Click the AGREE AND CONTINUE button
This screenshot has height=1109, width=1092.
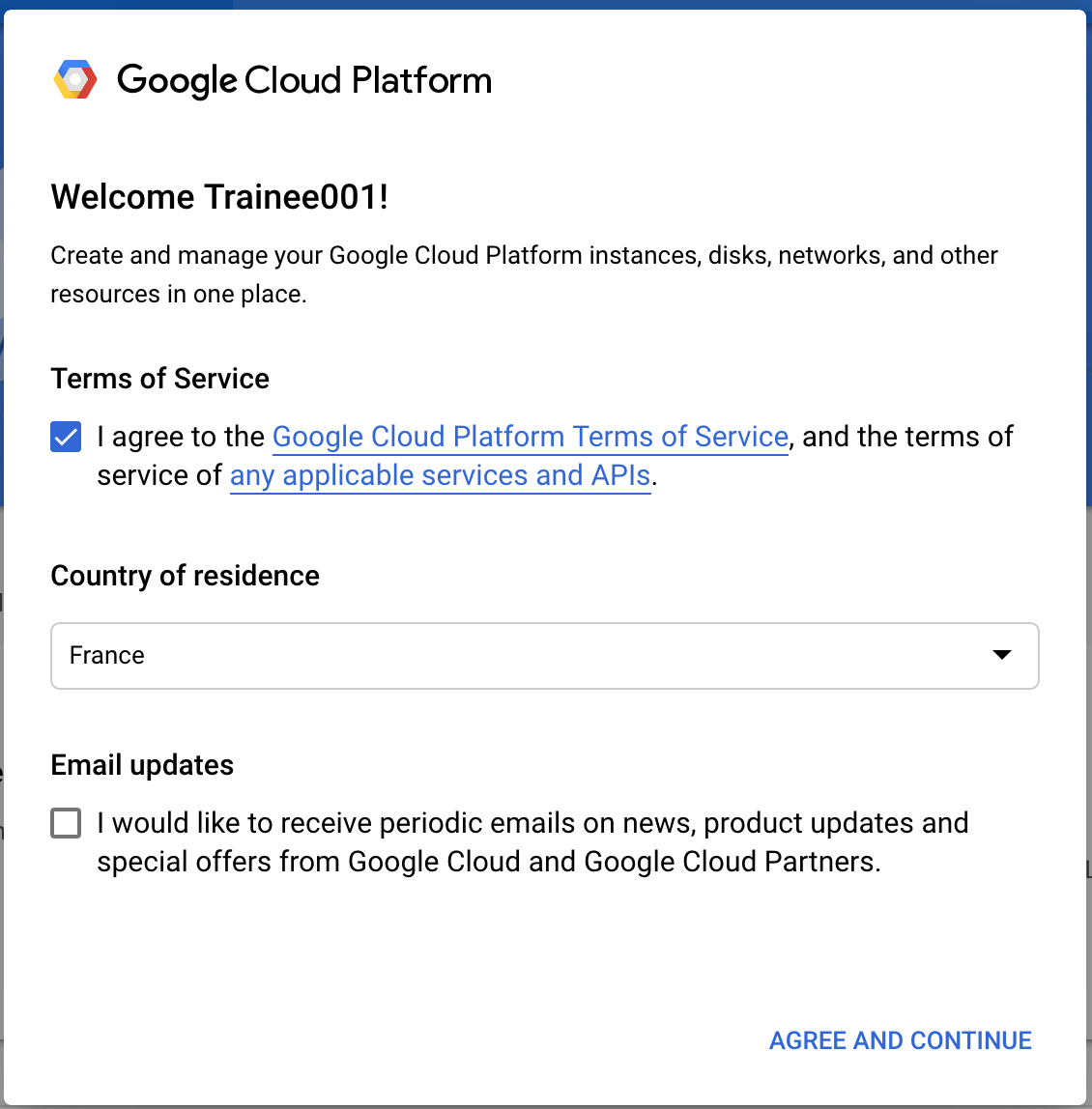pos(901,1040)
